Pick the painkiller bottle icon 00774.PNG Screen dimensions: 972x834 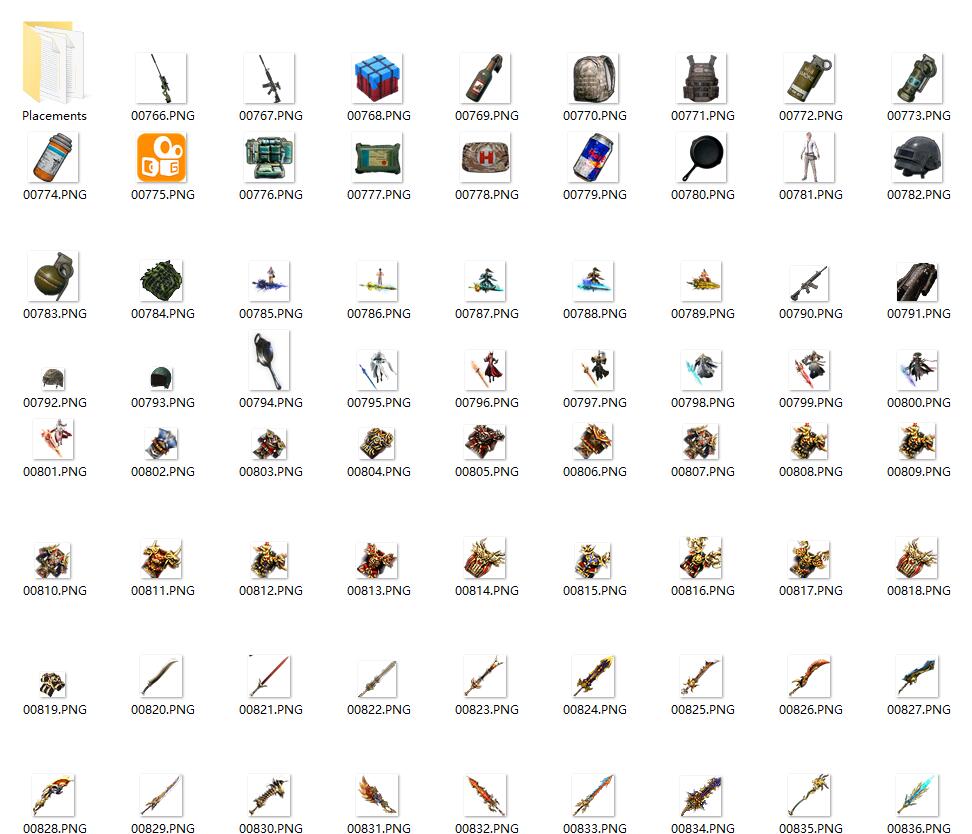pyautogui.click(x=53, y=157)
